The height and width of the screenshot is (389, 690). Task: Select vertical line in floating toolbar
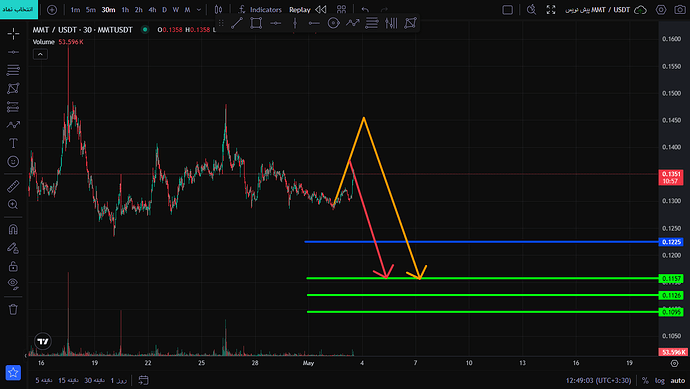pyautogui.click(x=295, y=23)
